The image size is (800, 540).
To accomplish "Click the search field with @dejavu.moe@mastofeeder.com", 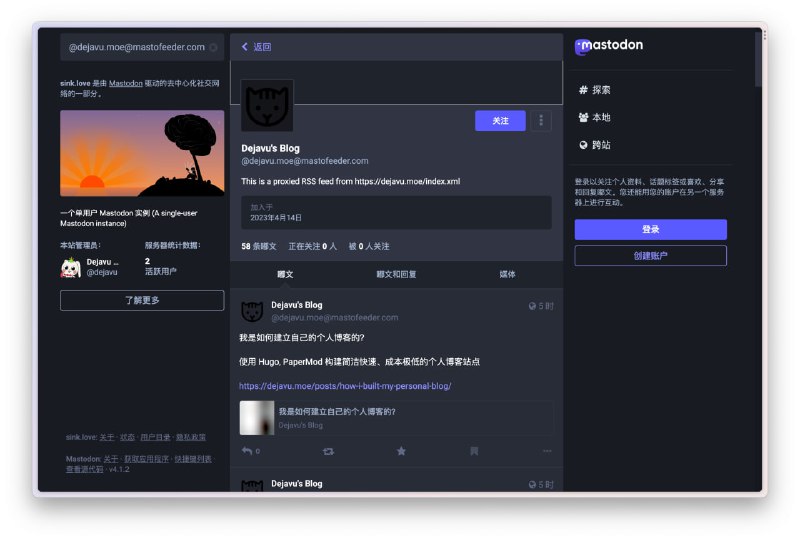I will point(136,47).
